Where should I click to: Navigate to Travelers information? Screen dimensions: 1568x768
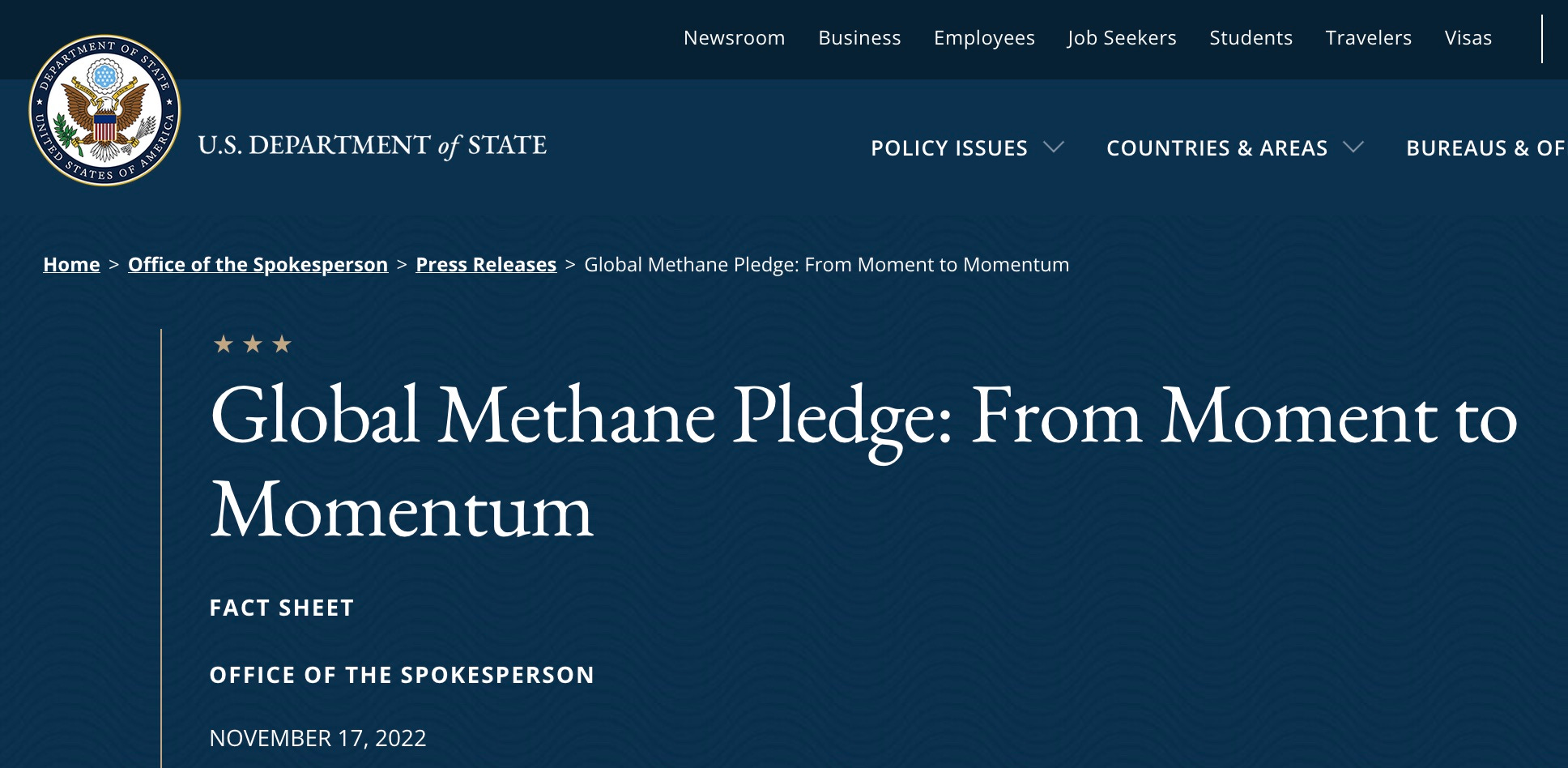tap(1368, 37)
